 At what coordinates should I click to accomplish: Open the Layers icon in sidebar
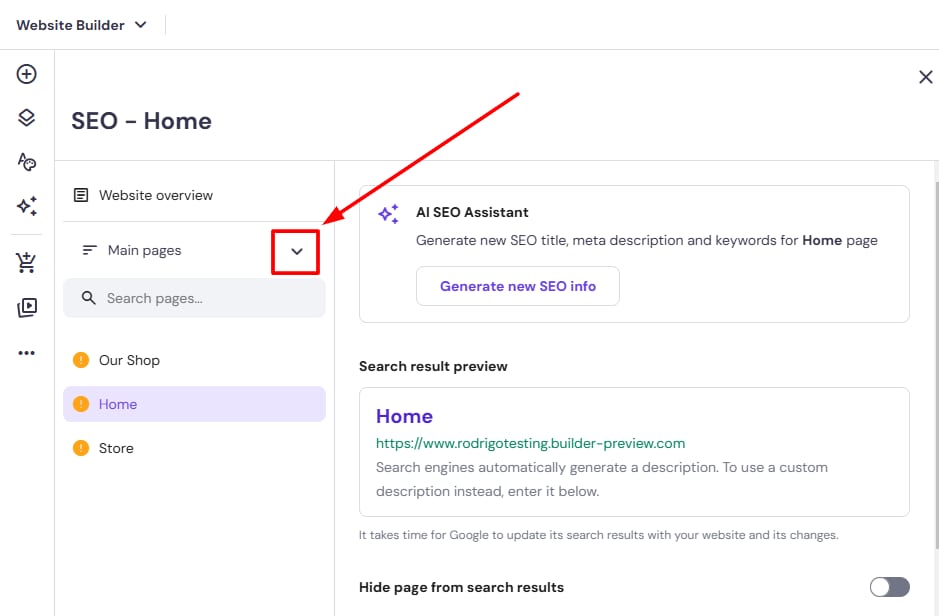(x=27, y=118)
